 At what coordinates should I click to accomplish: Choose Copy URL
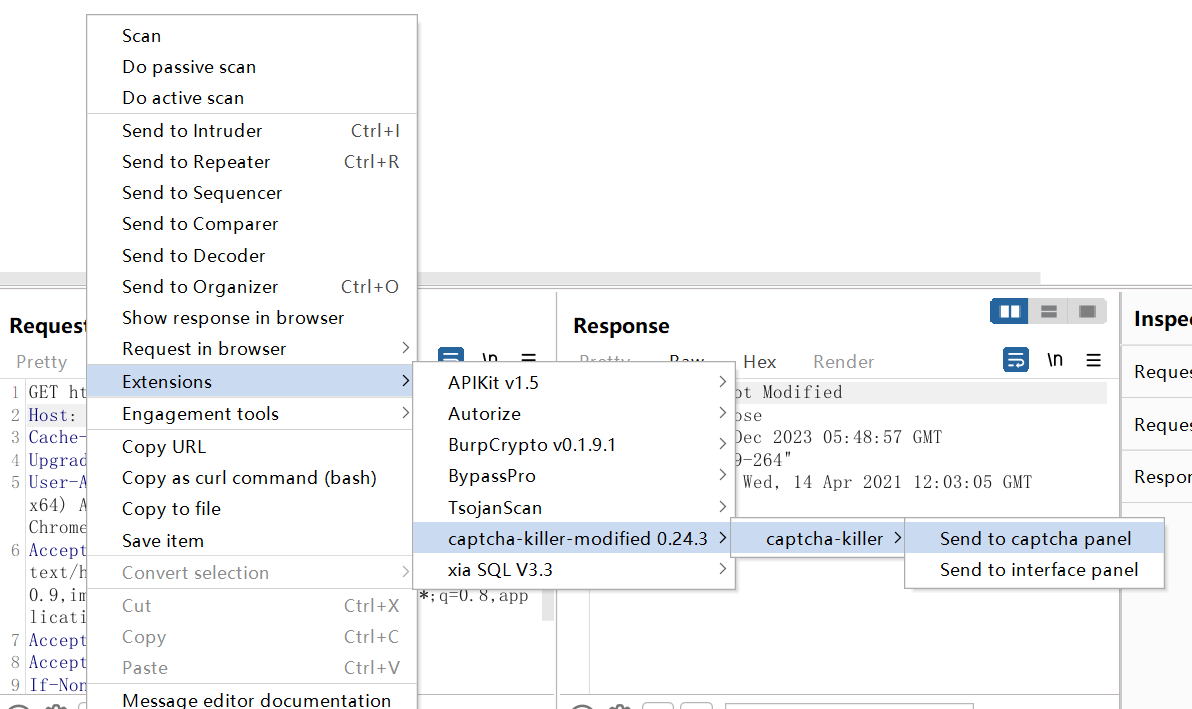click(252, 447)
